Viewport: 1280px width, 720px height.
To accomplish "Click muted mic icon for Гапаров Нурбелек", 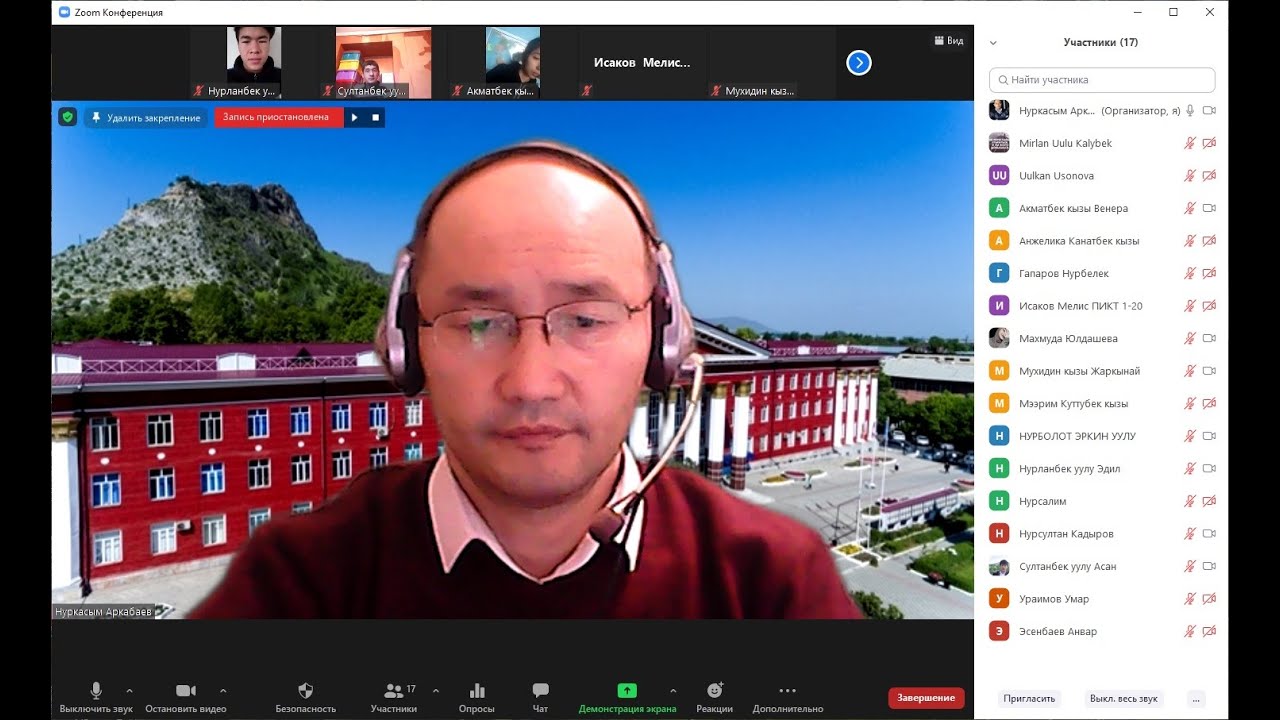I will tap(1190, 273).
